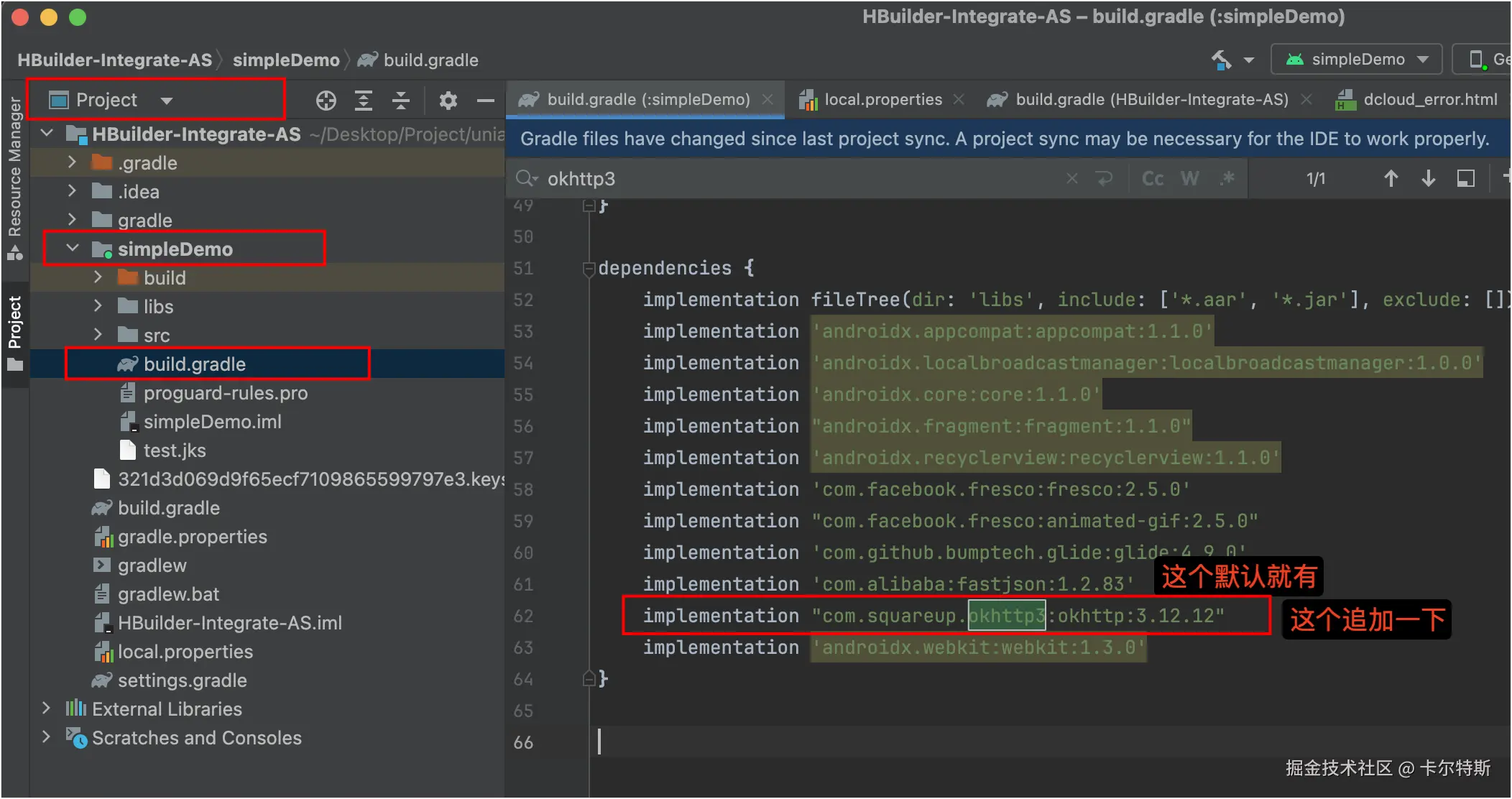Toggle Words option in search bar
Viewport: 1512px width, 799px height.
[1190, 179]
